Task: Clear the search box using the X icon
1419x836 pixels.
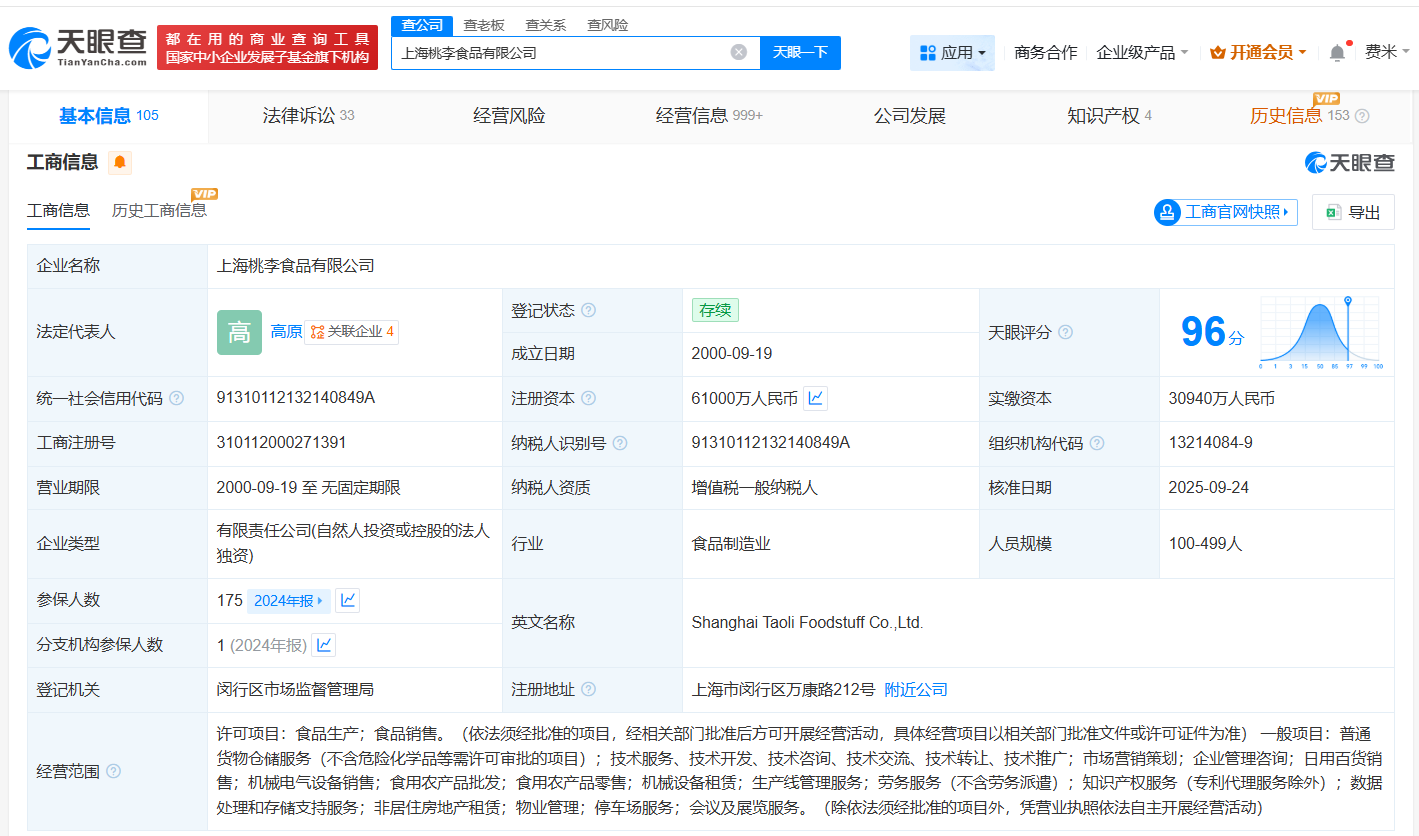Action: tap(738, 52)
